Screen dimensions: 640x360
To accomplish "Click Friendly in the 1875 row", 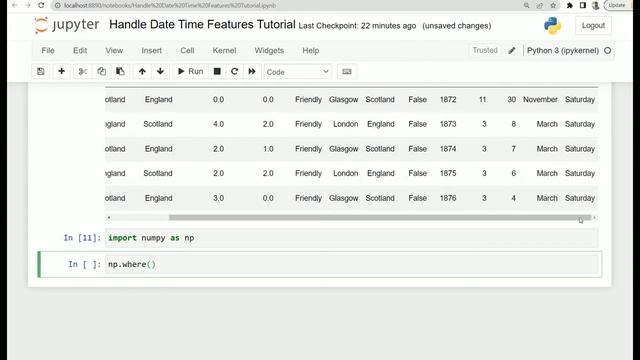I will 308,173.
